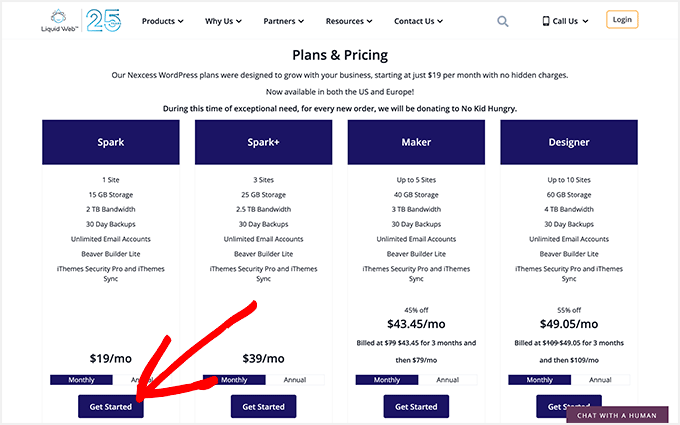Open the Resources menu
The image size is (680, 425).
(349, 20)
